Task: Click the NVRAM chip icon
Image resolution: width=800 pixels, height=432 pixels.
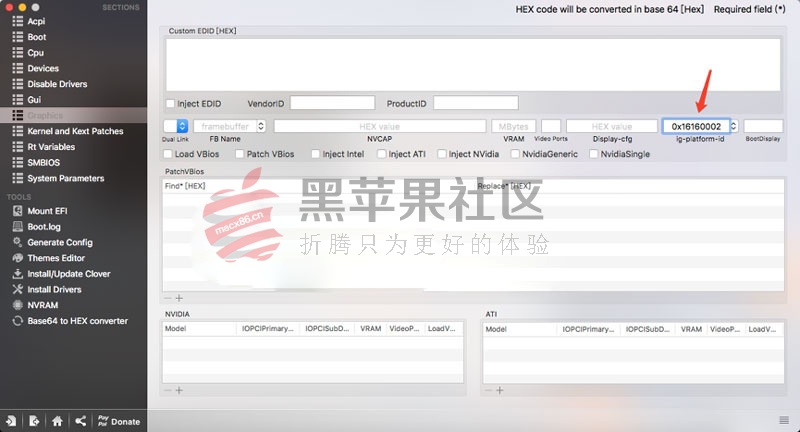Action: click(x=18, y=305)
